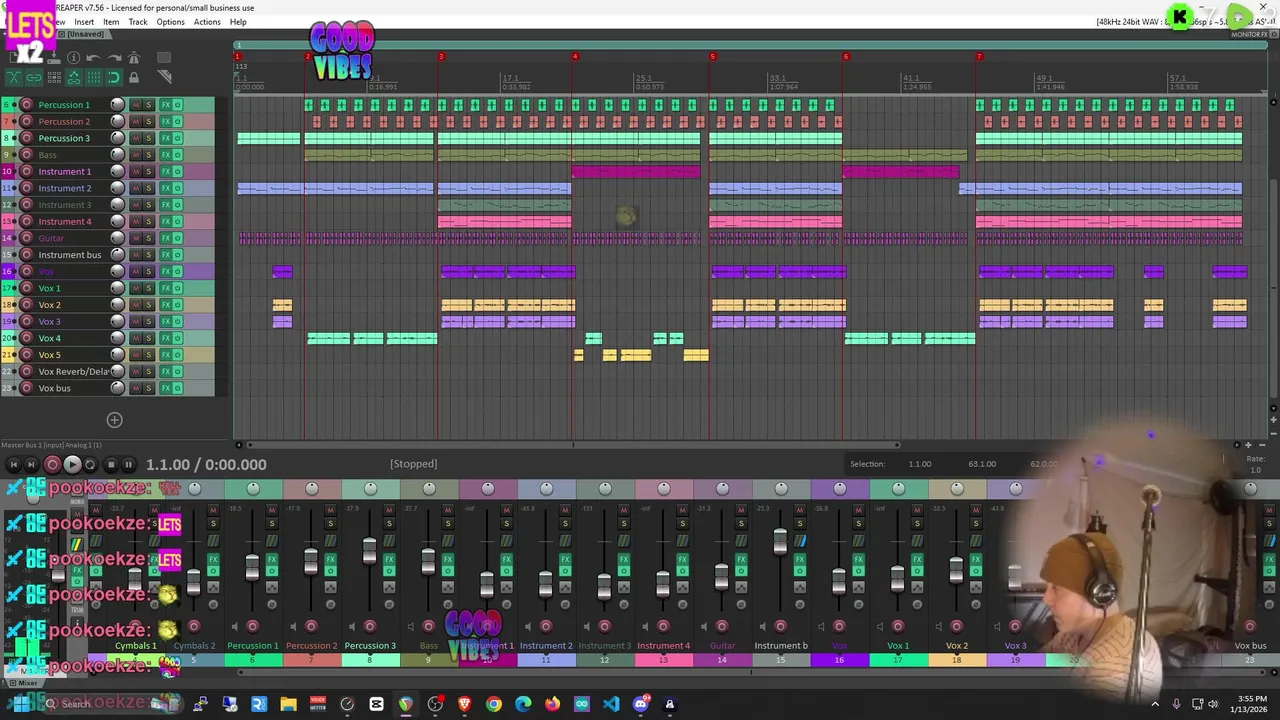
Task: Arm Vox 1 track for recording
Action: pos(27,288)
